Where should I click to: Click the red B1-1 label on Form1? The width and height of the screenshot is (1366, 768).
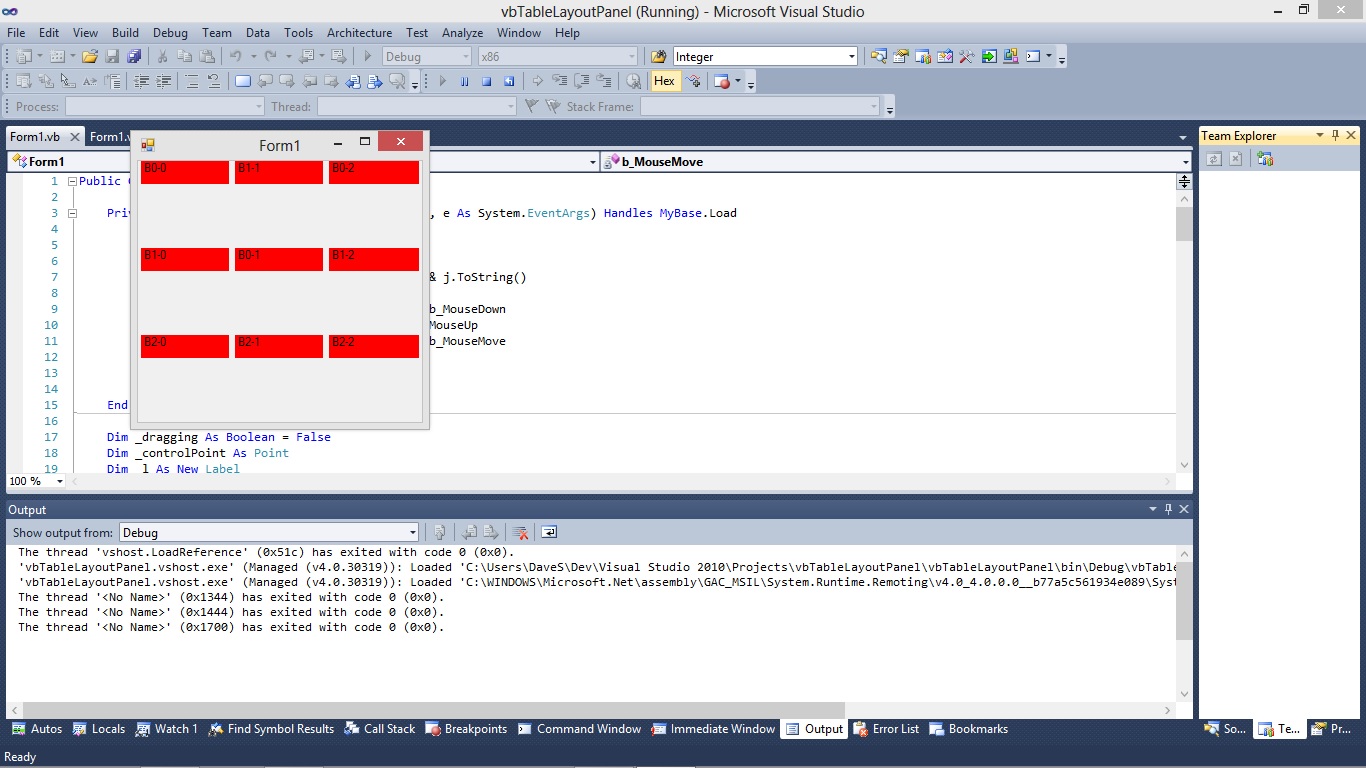tap(279, 172)
